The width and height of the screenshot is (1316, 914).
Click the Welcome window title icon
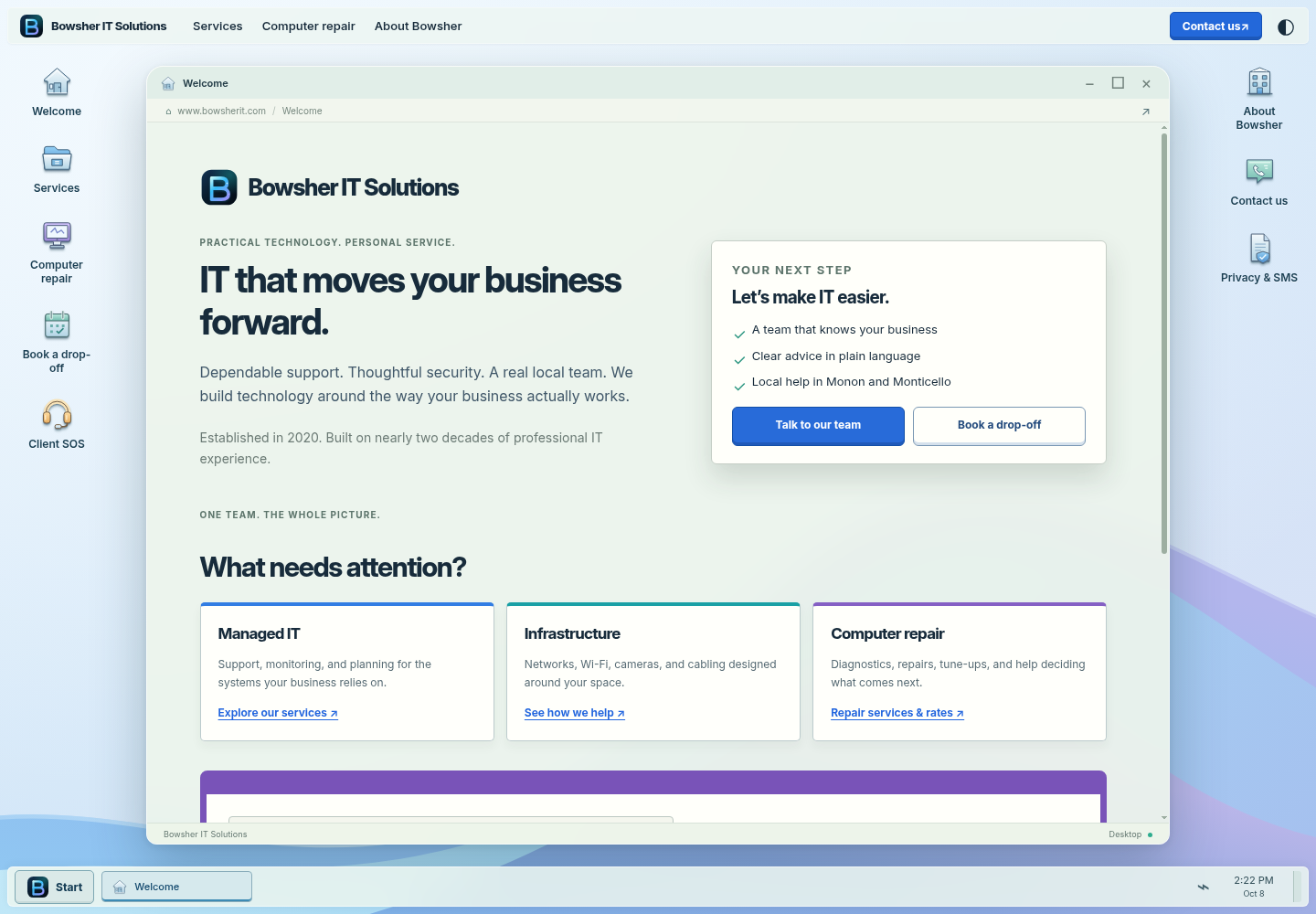pyautogui.click(x=168, y=83)
